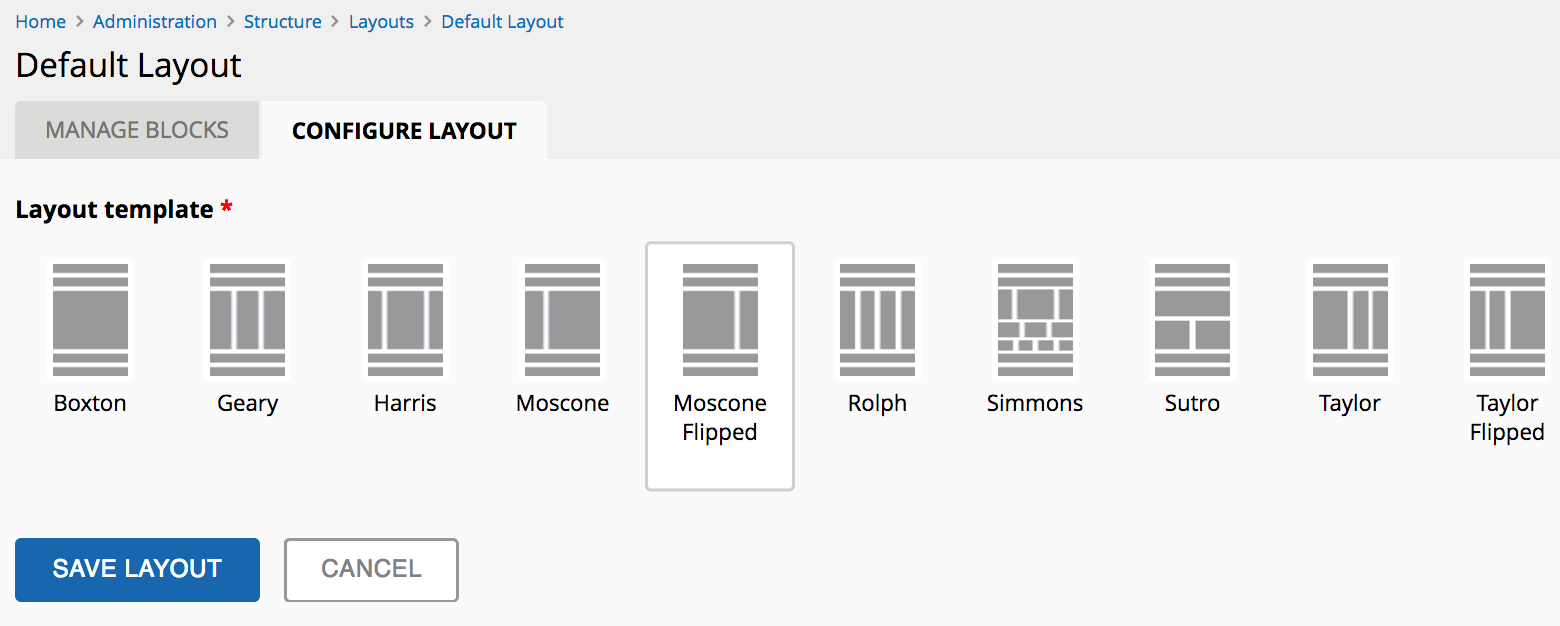
Task: Open the Layouts breadcrumb link
Action: (x=381, y=21)
